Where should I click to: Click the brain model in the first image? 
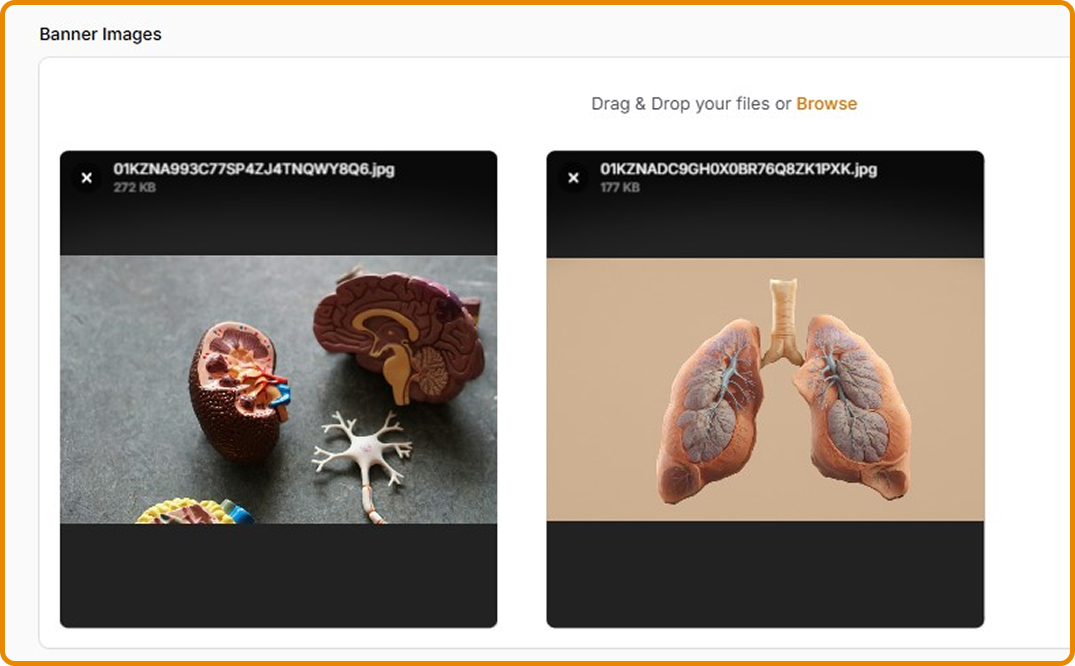coord(398,333)
